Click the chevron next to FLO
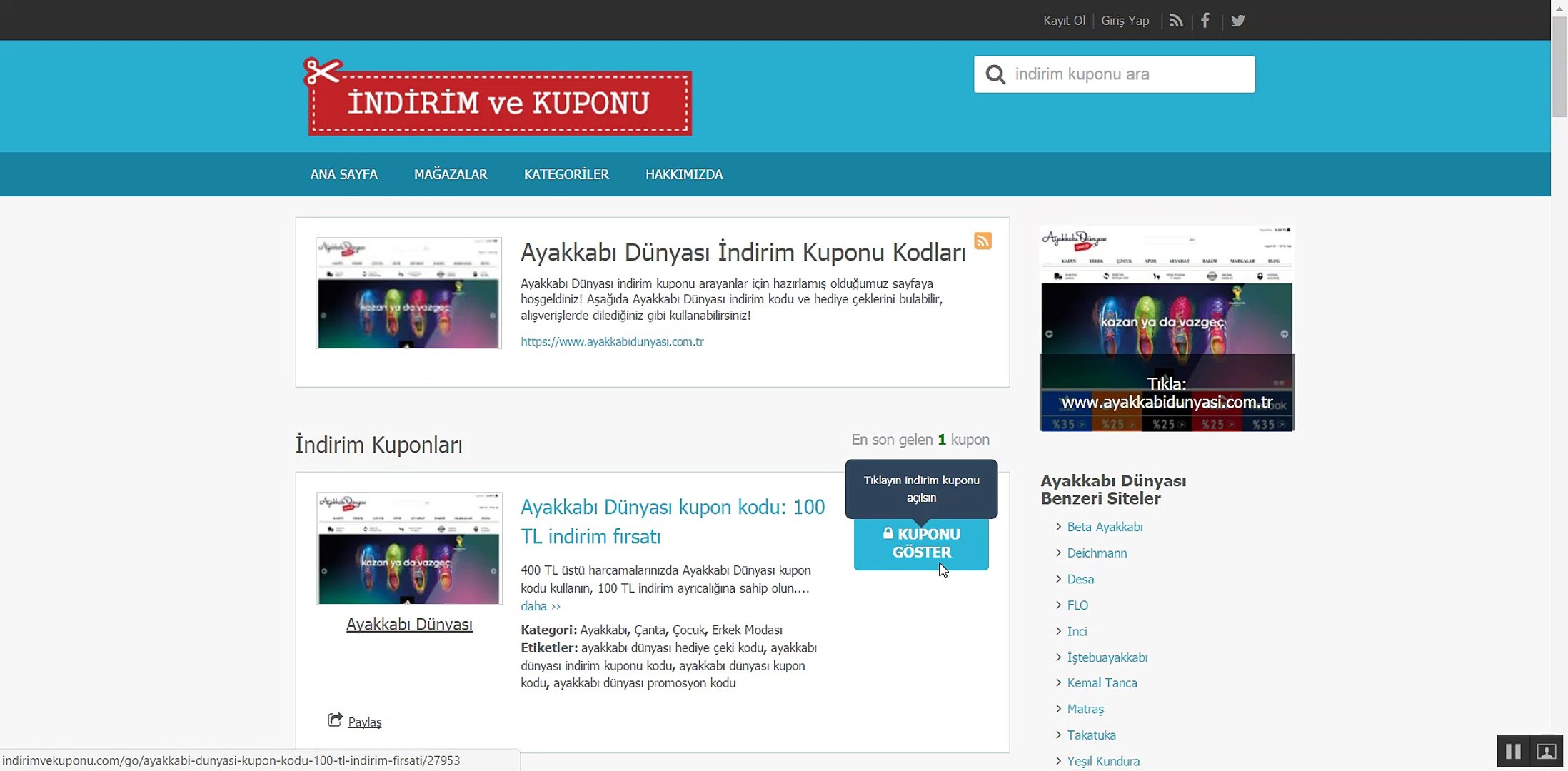Screen dimensions: 1568x771 pyautogui.click(x=1057, y=605)
